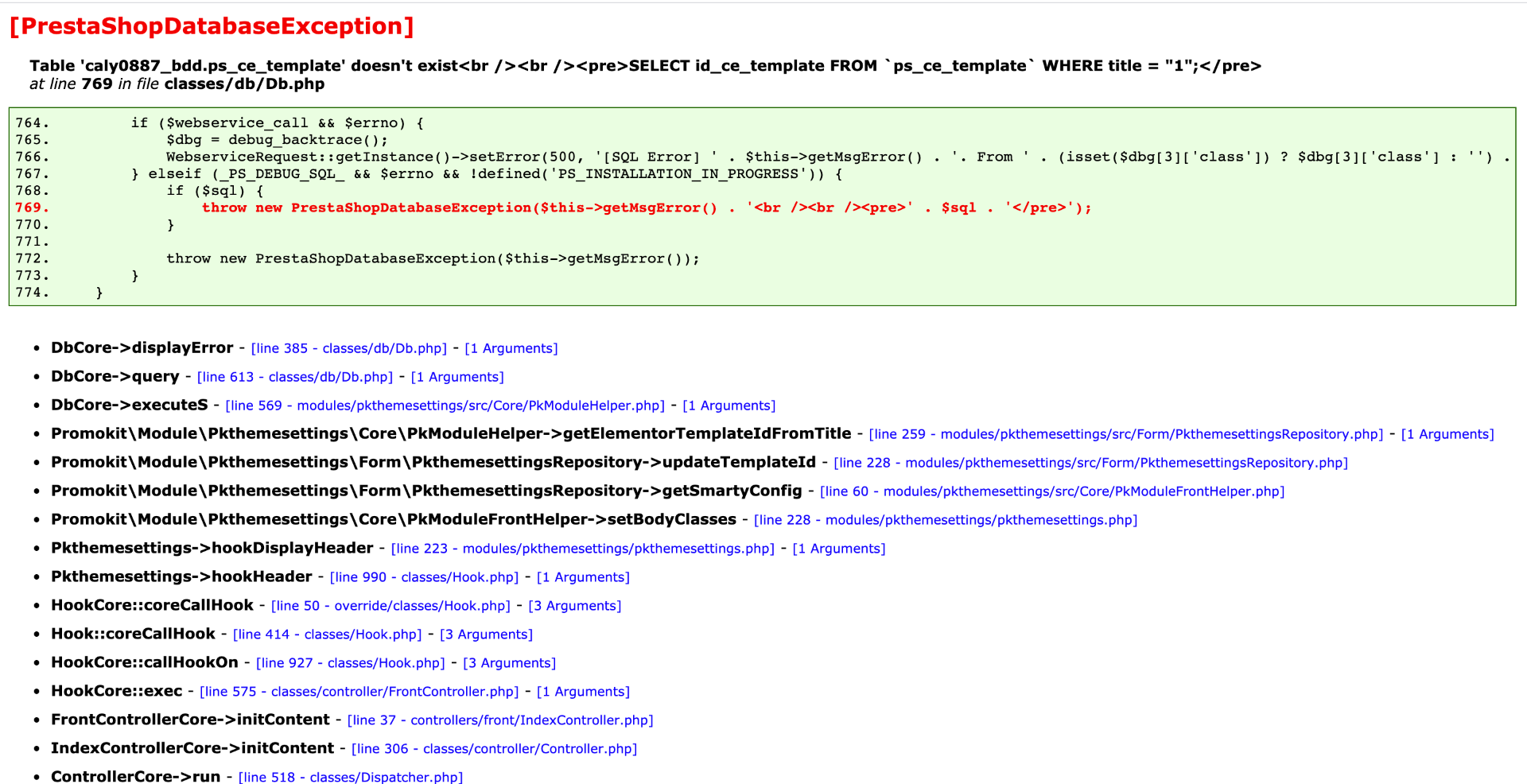Image resolution: width=1527 pixels, height=784 pixels.
Task: Click the HookCore::callHookOn function name
Action: (145, 662)
